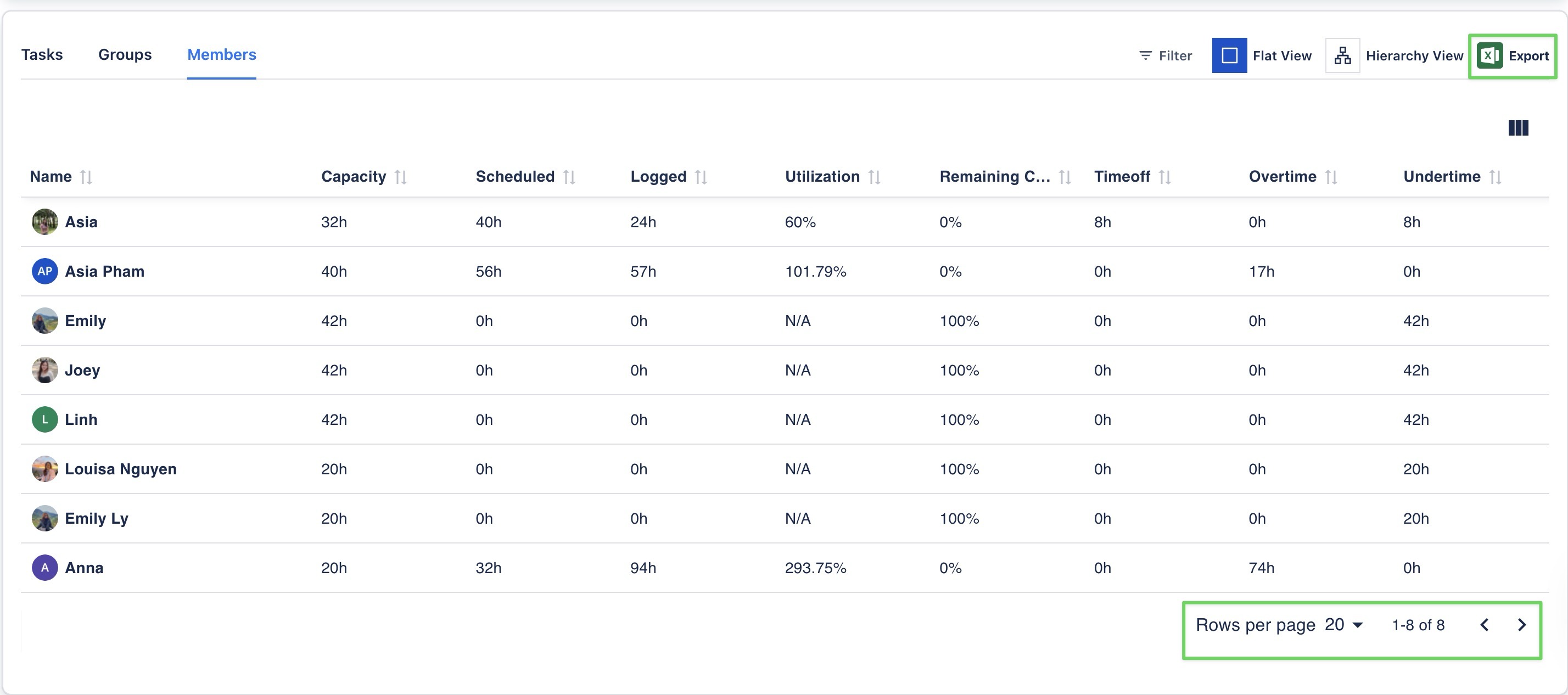Select the Members tab
The height and width of the screenshot is (695, 1568).
point(222,55)
